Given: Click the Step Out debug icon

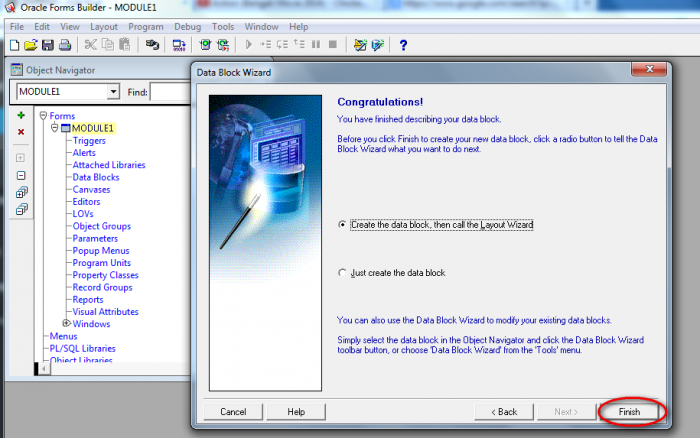Looking at the screenshot, I should 299,44.
